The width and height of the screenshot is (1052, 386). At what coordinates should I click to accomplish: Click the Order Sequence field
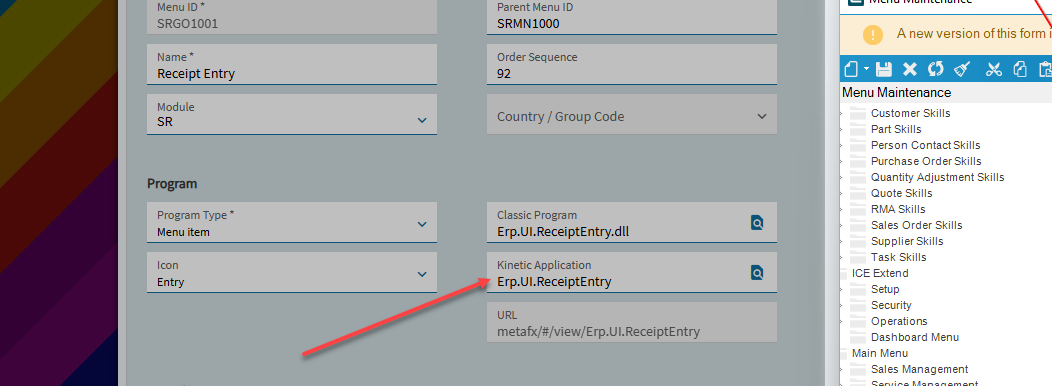632,64
